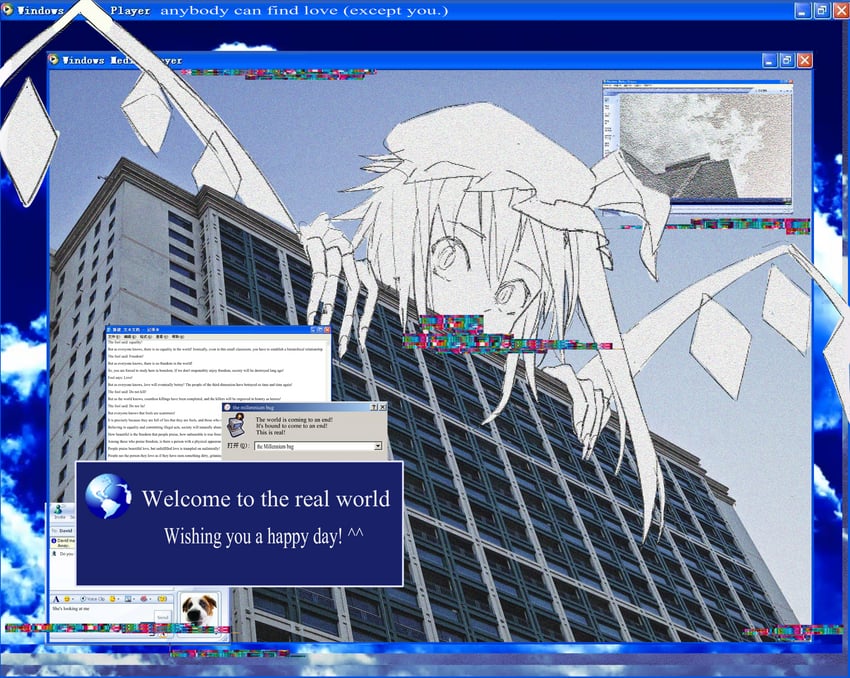Click the inner Windows Media Player title icon
Screen dimensions: 850x678
click(54, 60)
